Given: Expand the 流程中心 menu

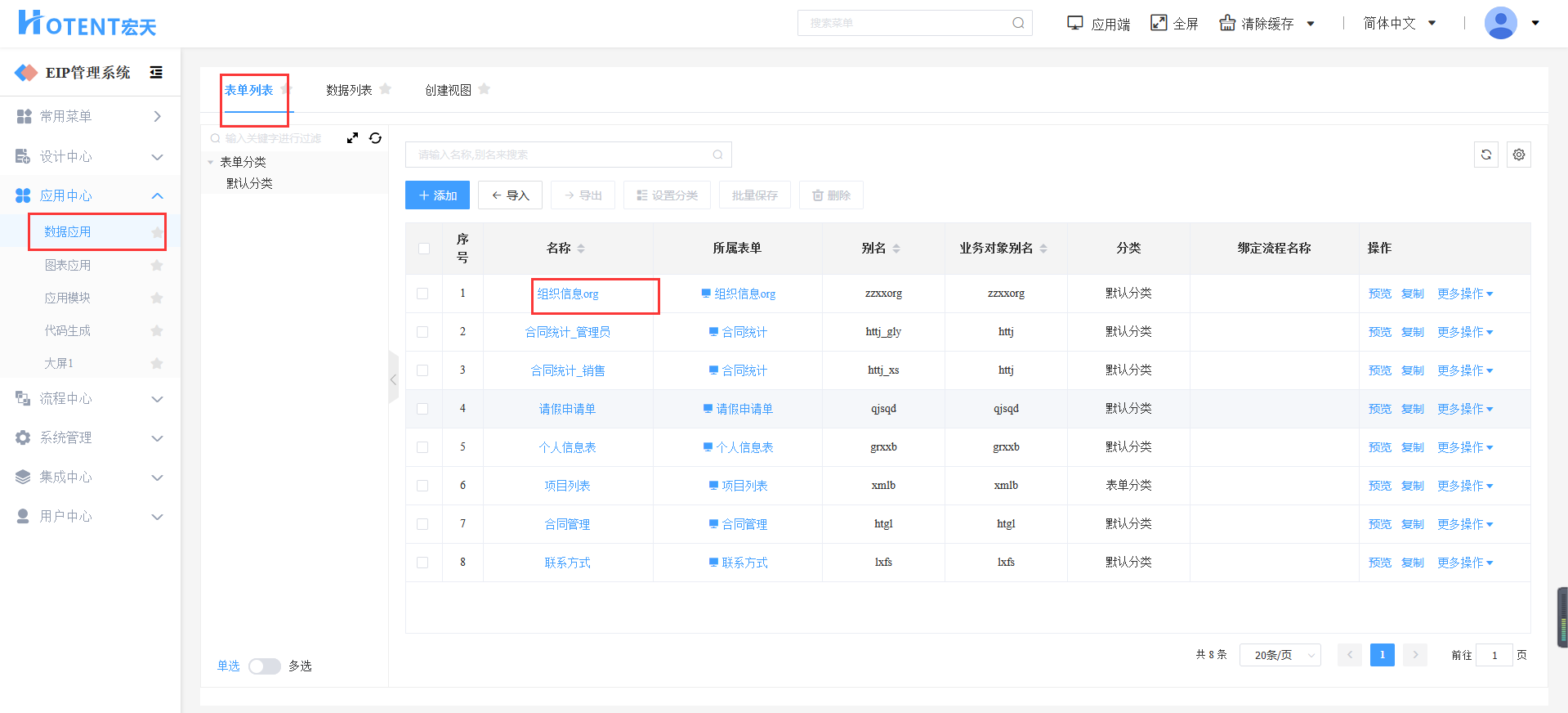Looking at the screenshot, I should (x=90, y=398).
